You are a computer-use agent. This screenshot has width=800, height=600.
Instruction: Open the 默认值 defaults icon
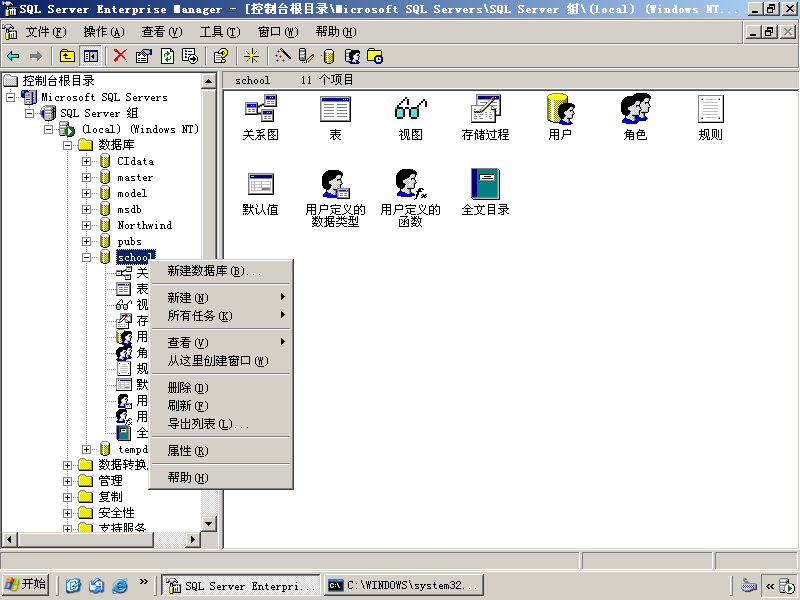(x=261, y=193)
